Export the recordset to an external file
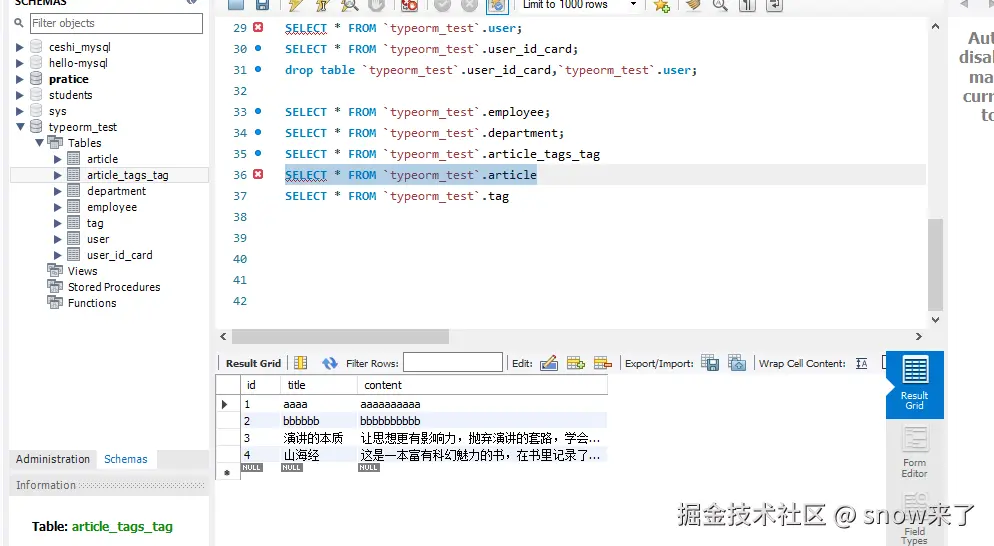994x546 pixels. click(709, 363)
